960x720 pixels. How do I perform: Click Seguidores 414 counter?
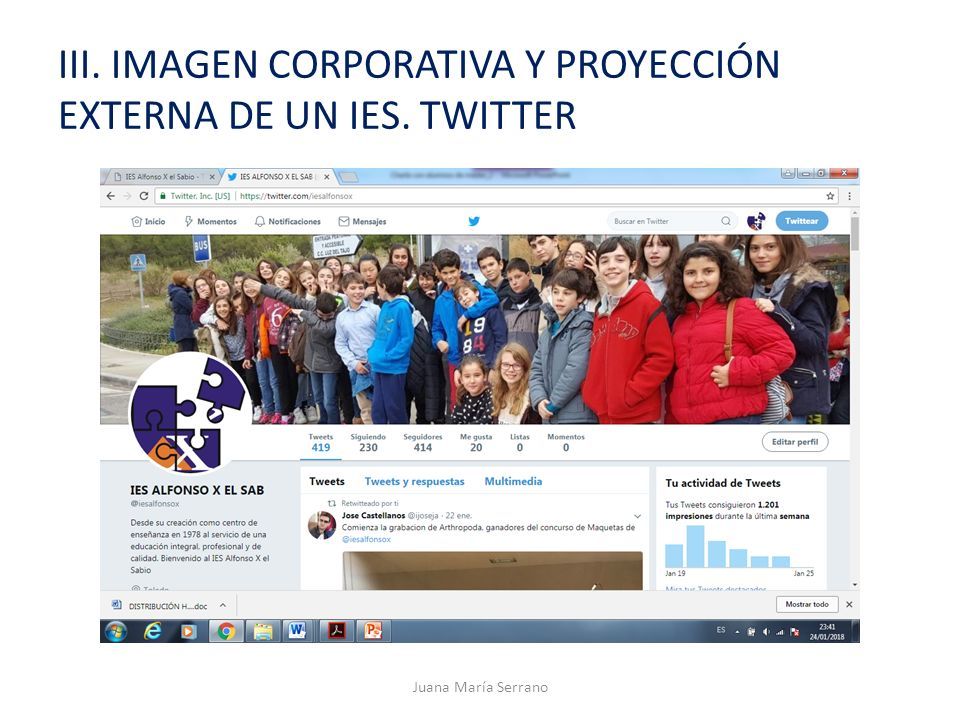(422, 443)
